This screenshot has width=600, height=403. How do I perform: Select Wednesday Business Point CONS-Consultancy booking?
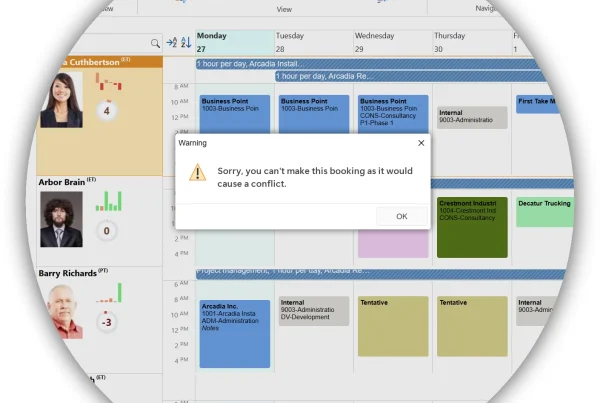[x=393, y=114]
